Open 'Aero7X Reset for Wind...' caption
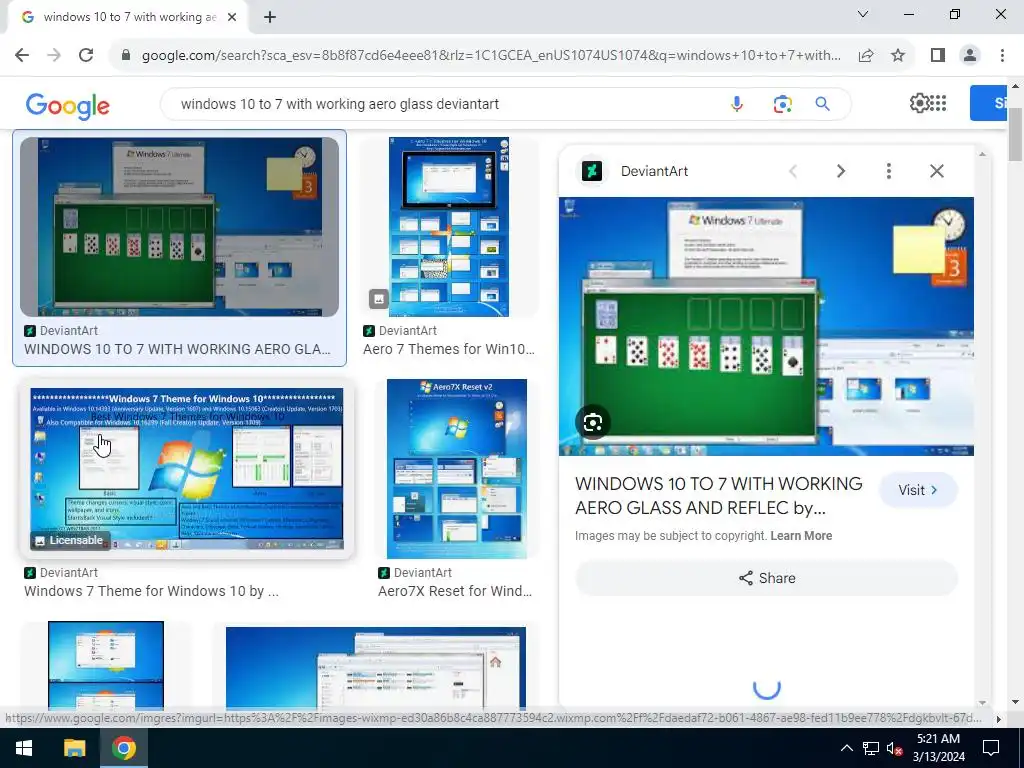This screenshot has height=768, width=1024. [x=455, y=591]
